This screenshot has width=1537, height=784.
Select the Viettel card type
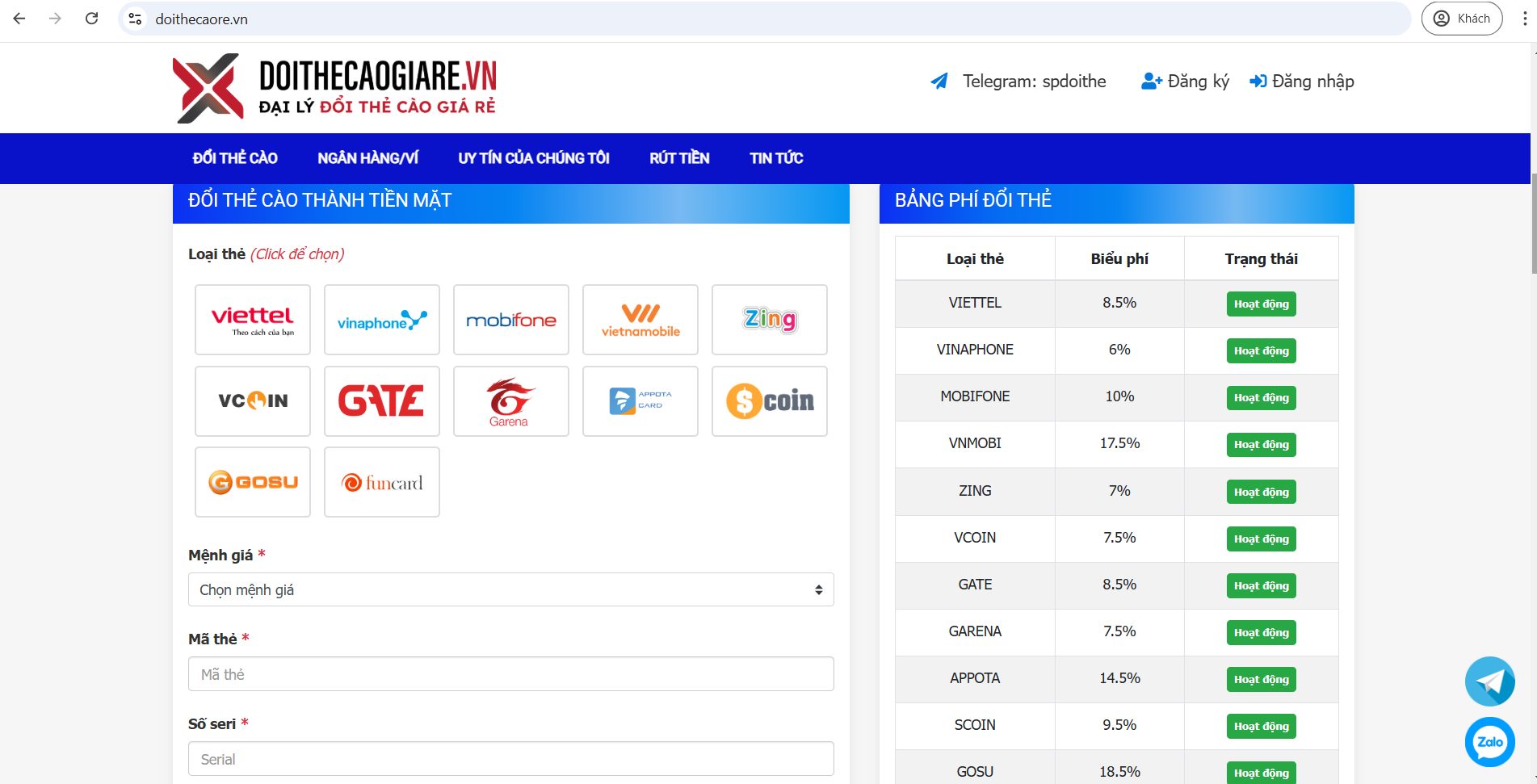pyautogui.click(x=253, y=320)
